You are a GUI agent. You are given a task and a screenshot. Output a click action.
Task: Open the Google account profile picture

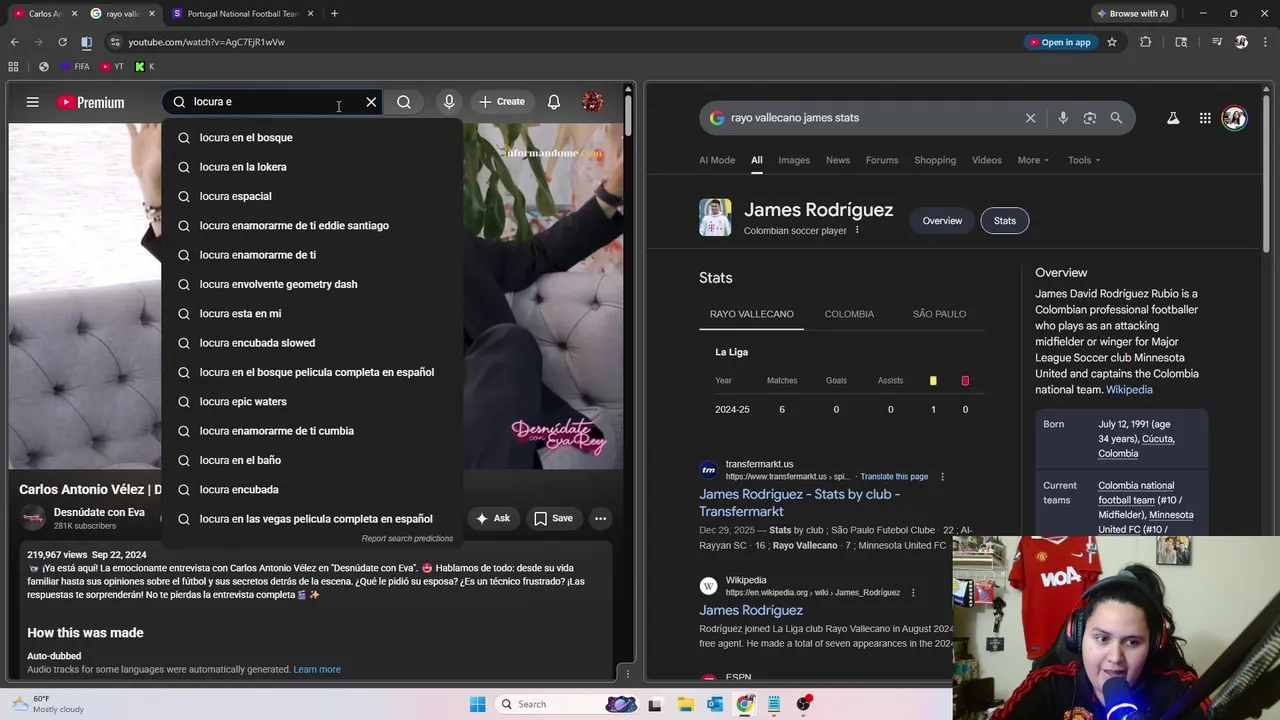(1234, 118)
